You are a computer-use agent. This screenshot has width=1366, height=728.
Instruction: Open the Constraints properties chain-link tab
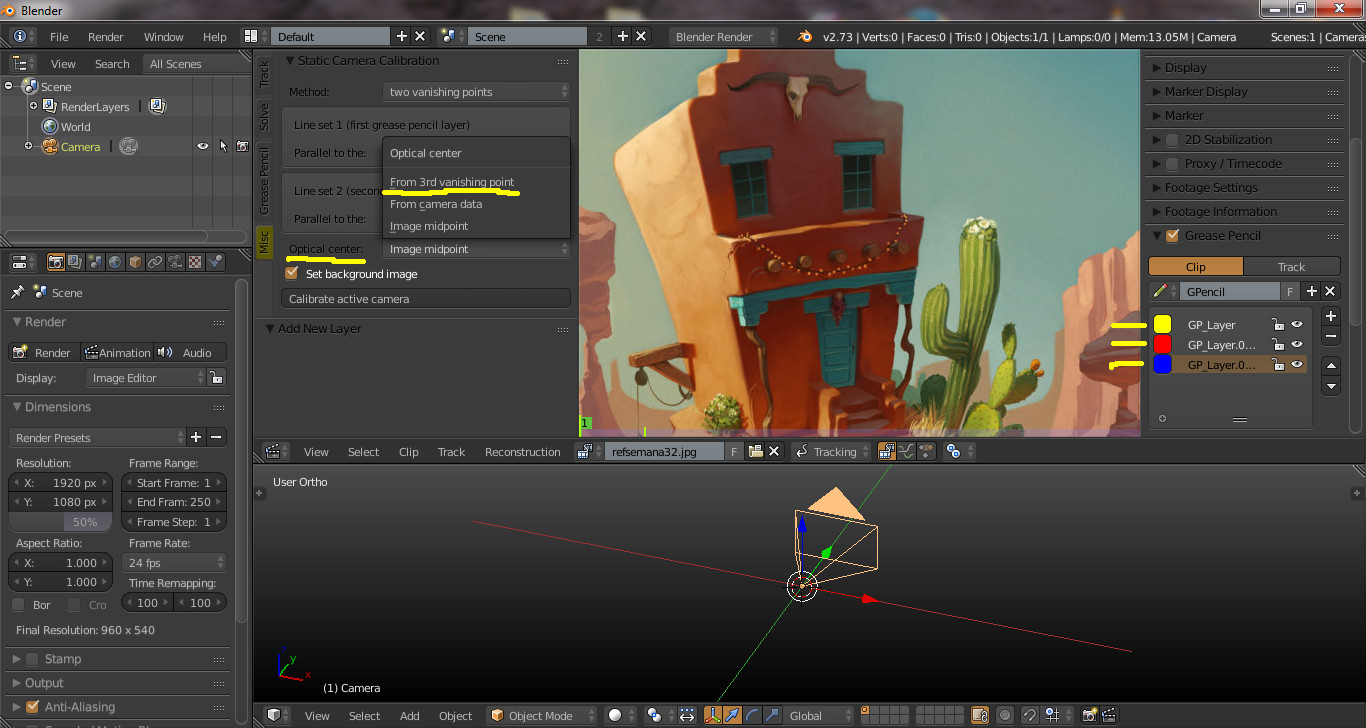coord(155,262)
